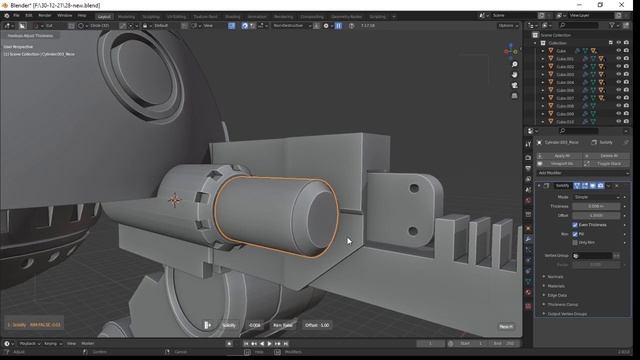
Task: Toggle the Collection eye visibility icon
Action: [x=618, y=43]
